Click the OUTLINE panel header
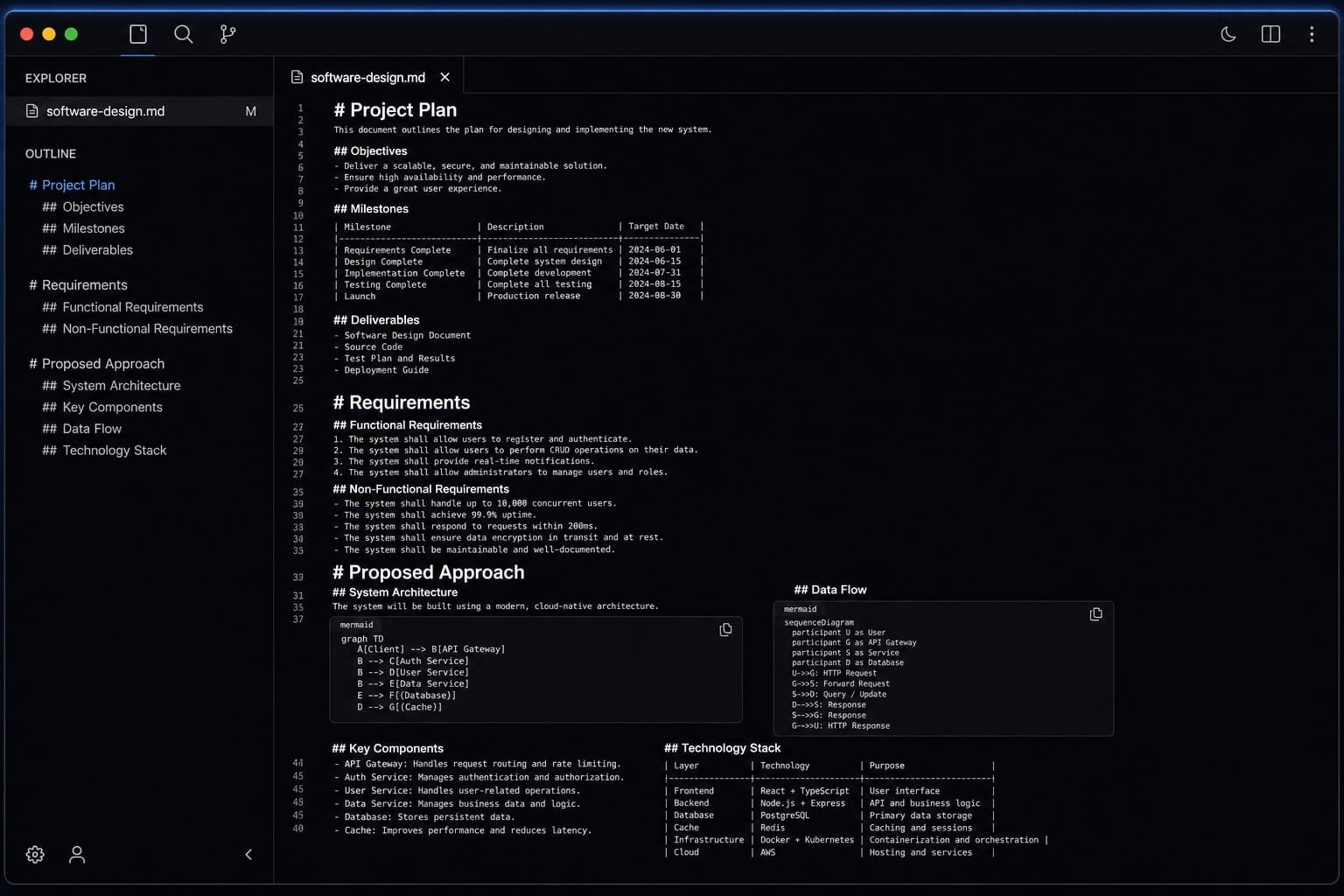 tap(51, 154)
